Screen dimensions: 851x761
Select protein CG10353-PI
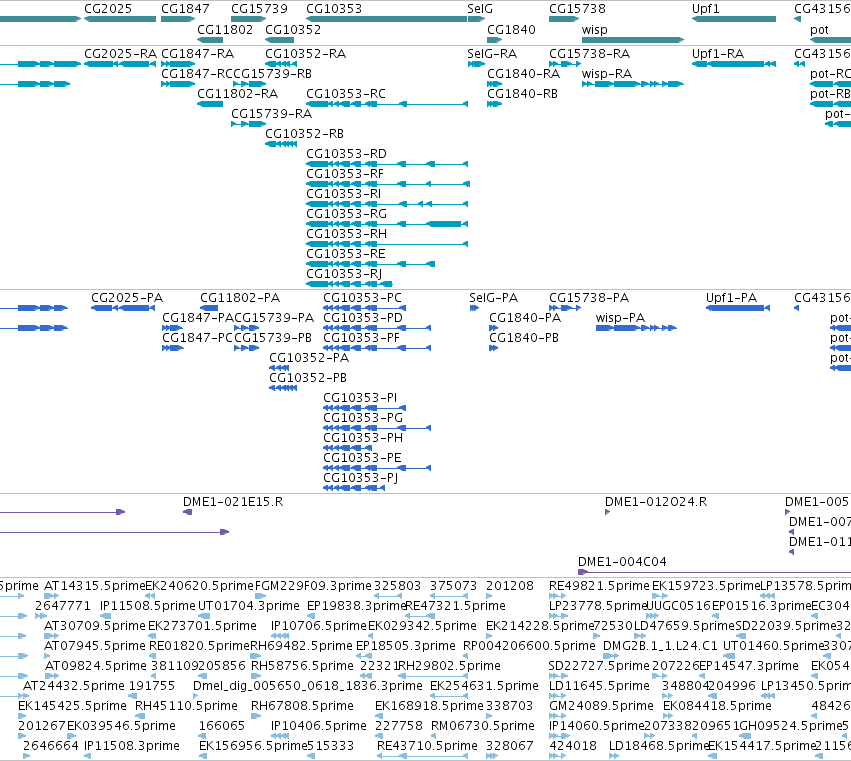click(360, 398)
